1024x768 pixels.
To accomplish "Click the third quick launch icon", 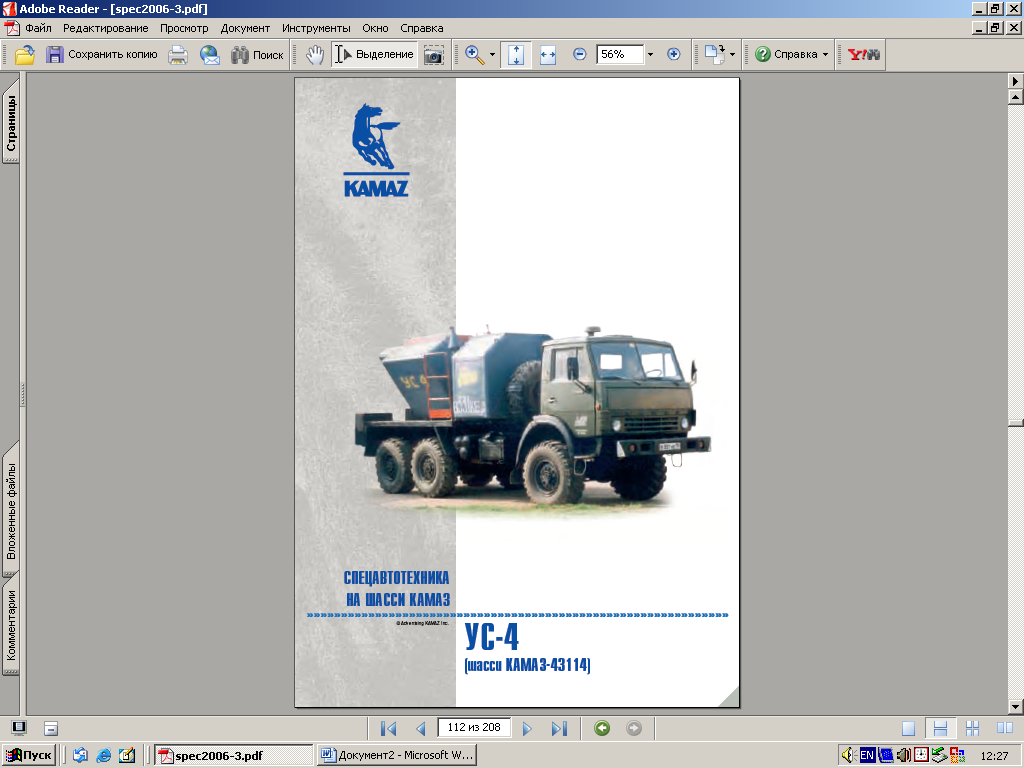I will click(x=127, y=756).
